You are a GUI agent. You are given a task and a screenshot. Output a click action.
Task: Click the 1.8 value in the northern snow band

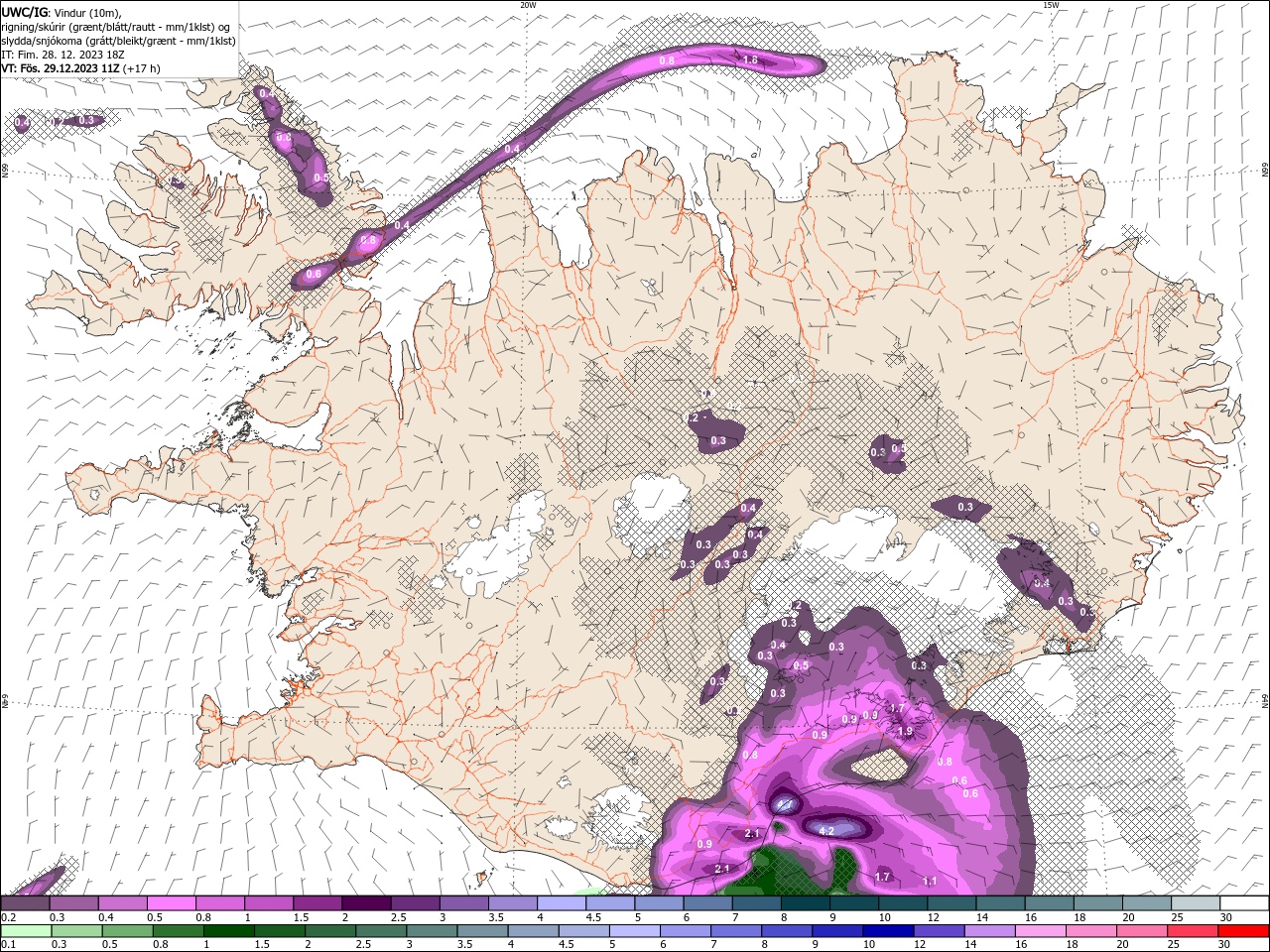pos(750,60)
